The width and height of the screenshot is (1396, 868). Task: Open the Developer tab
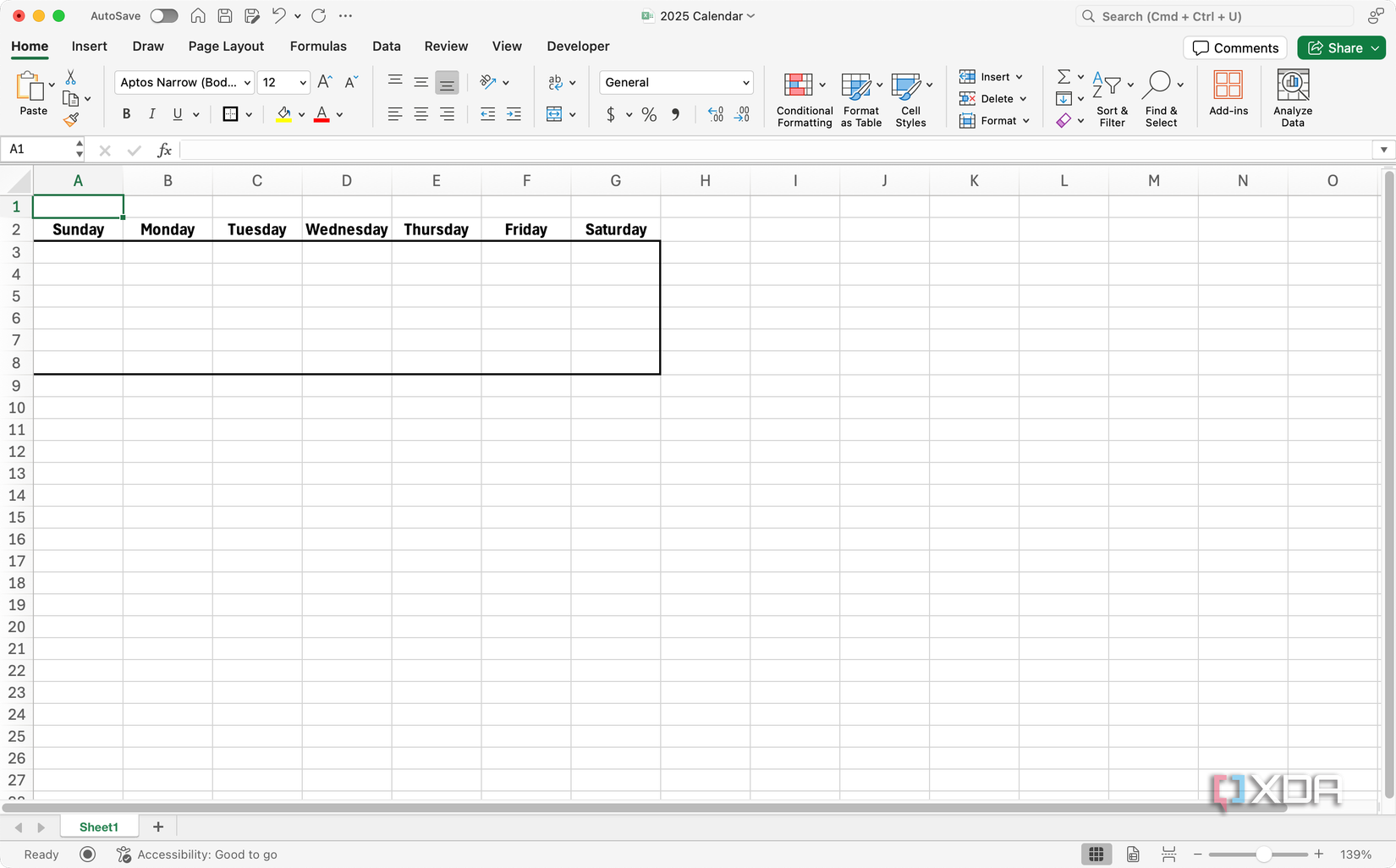[578, 47]
